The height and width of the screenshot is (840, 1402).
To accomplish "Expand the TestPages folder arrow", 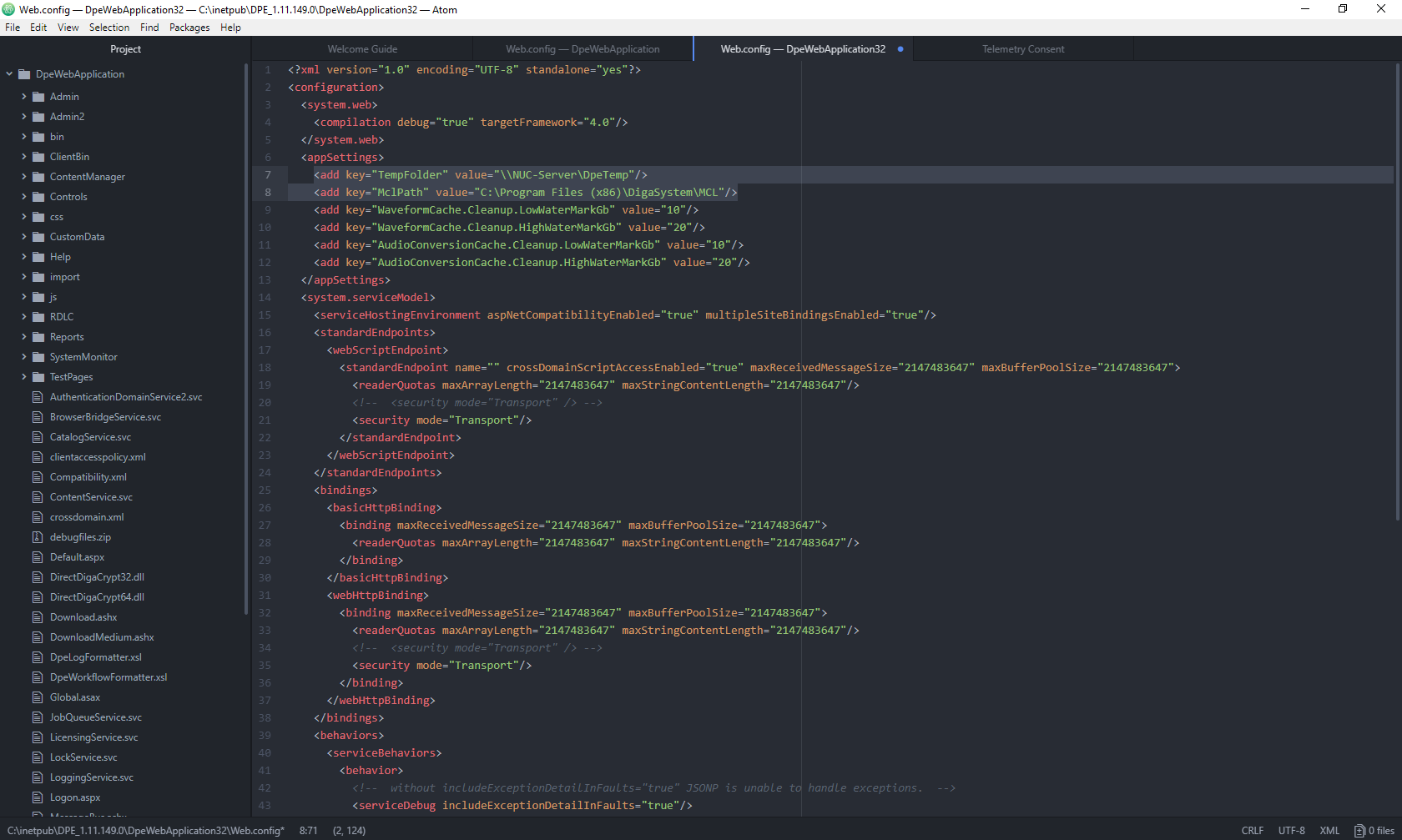I will [x=23, y=377].
